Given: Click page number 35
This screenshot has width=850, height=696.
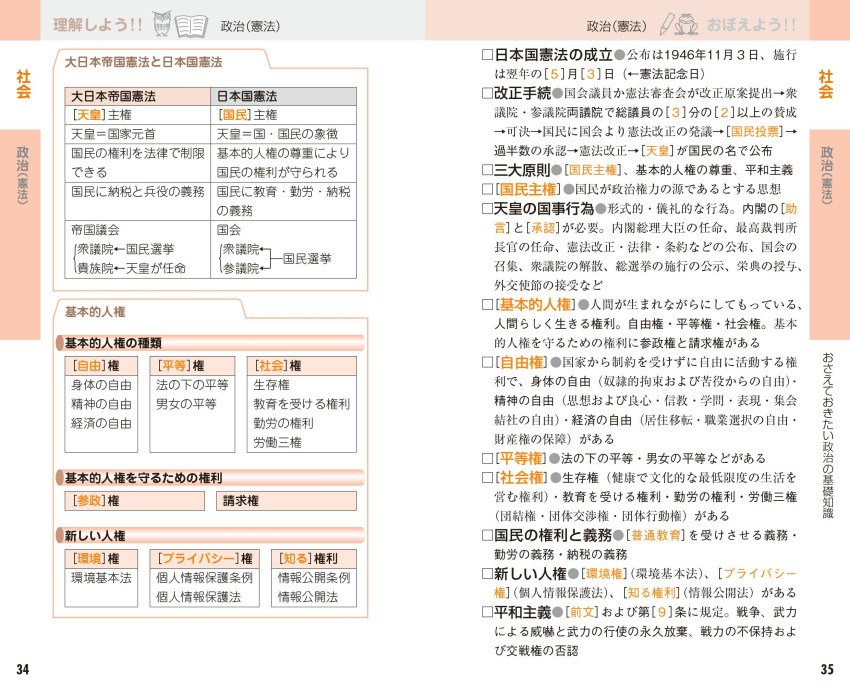Looking at the screenshot, I should (x=827, y=669).
